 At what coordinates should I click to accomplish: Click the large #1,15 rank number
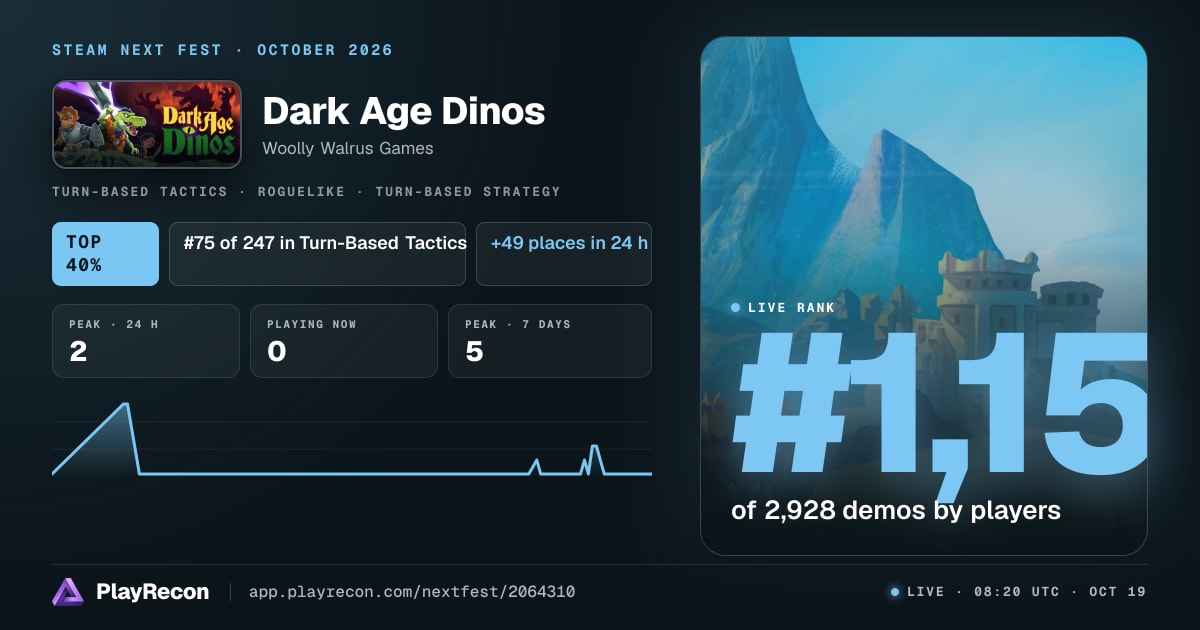pos(939,406)
